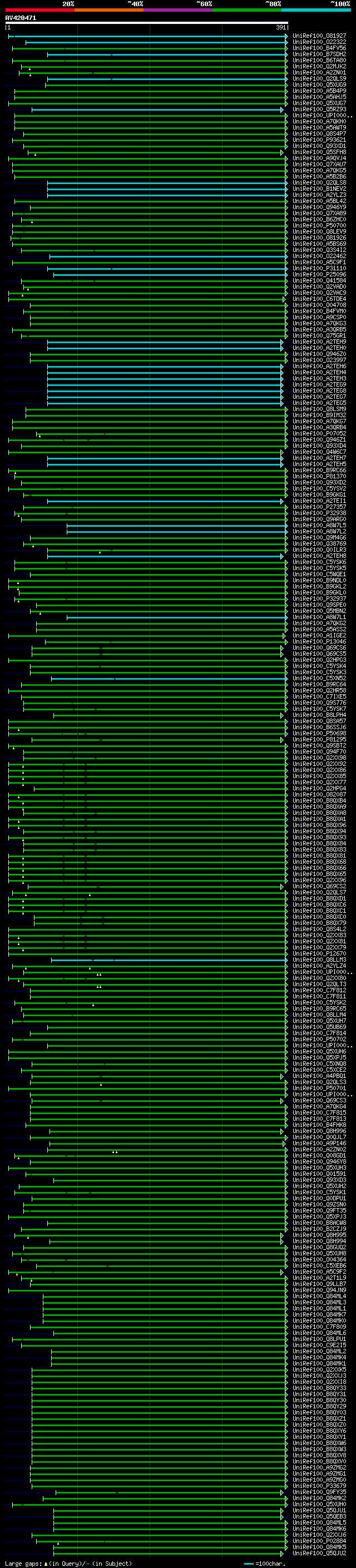Viewport: 356px width, 1568px height.
Task: Click the UniRef100_P25096 label
Action: tap(319, 275)
